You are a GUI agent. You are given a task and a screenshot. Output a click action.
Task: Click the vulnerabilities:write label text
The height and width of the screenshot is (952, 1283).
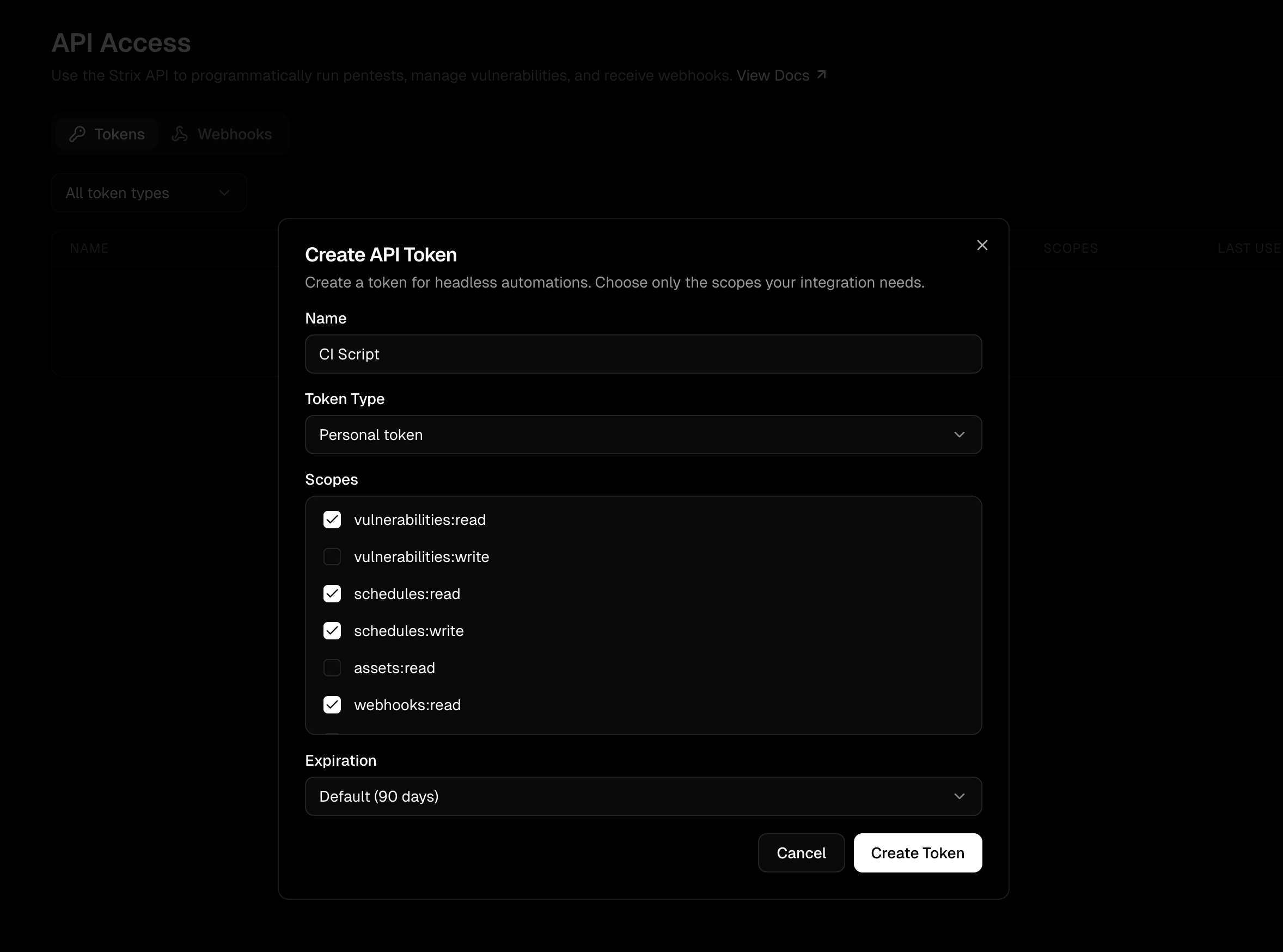coord(421,557)
